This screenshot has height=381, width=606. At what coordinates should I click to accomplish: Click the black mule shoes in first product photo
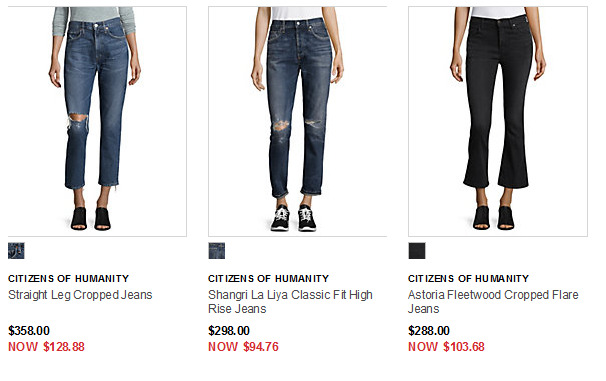pyautogui.click(x=90, y=219)
